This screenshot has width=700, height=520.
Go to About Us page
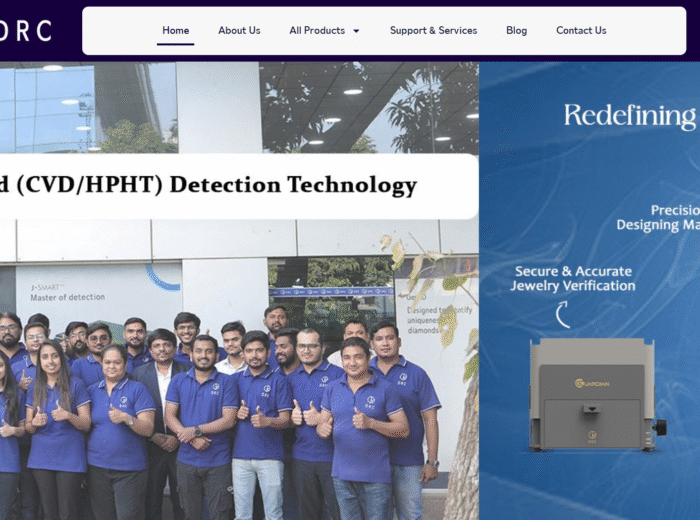(239, 30)
